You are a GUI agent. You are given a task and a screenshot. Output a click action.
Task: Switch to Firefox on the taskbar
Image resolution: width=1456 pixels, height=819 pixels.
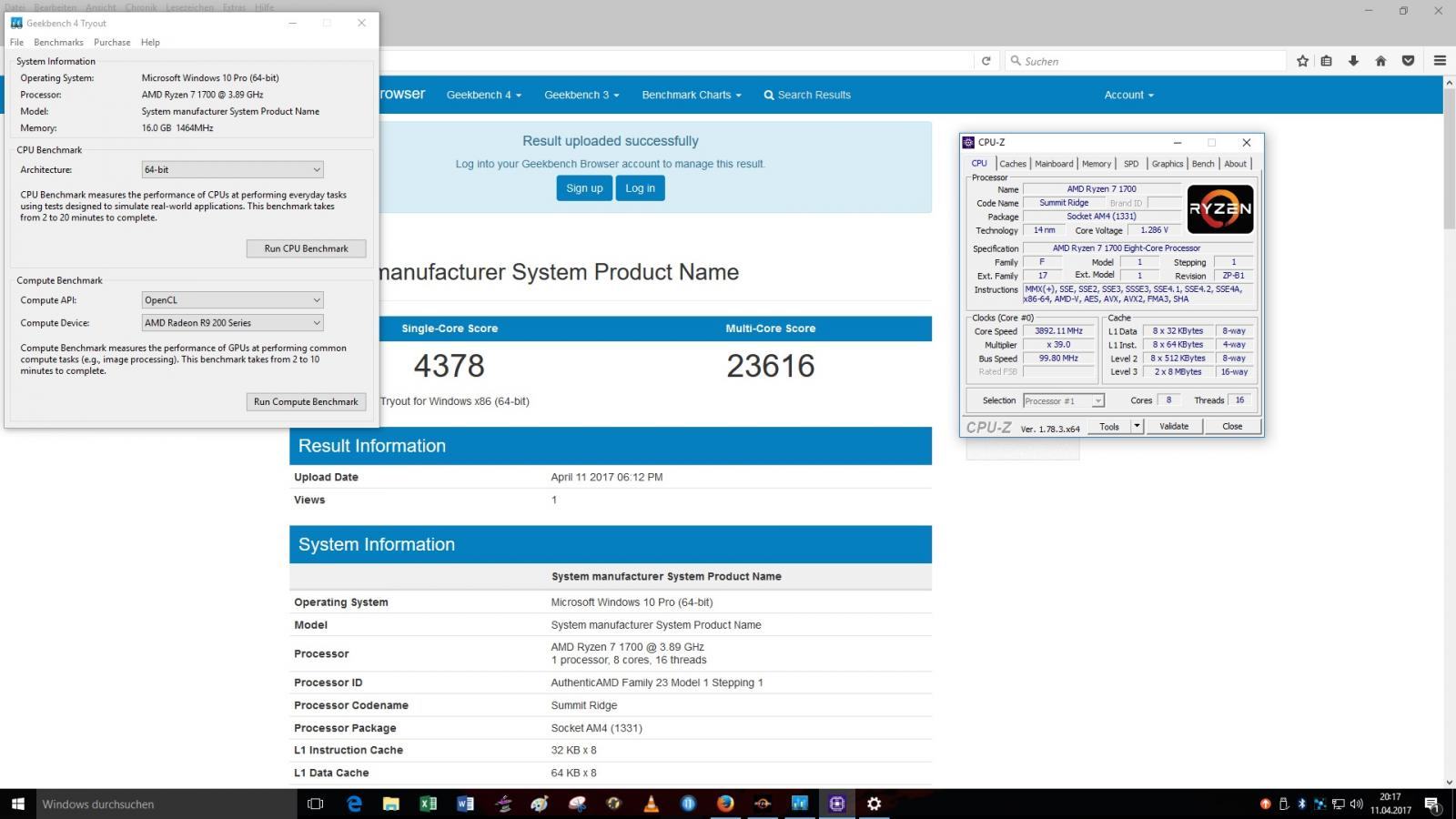725,804
